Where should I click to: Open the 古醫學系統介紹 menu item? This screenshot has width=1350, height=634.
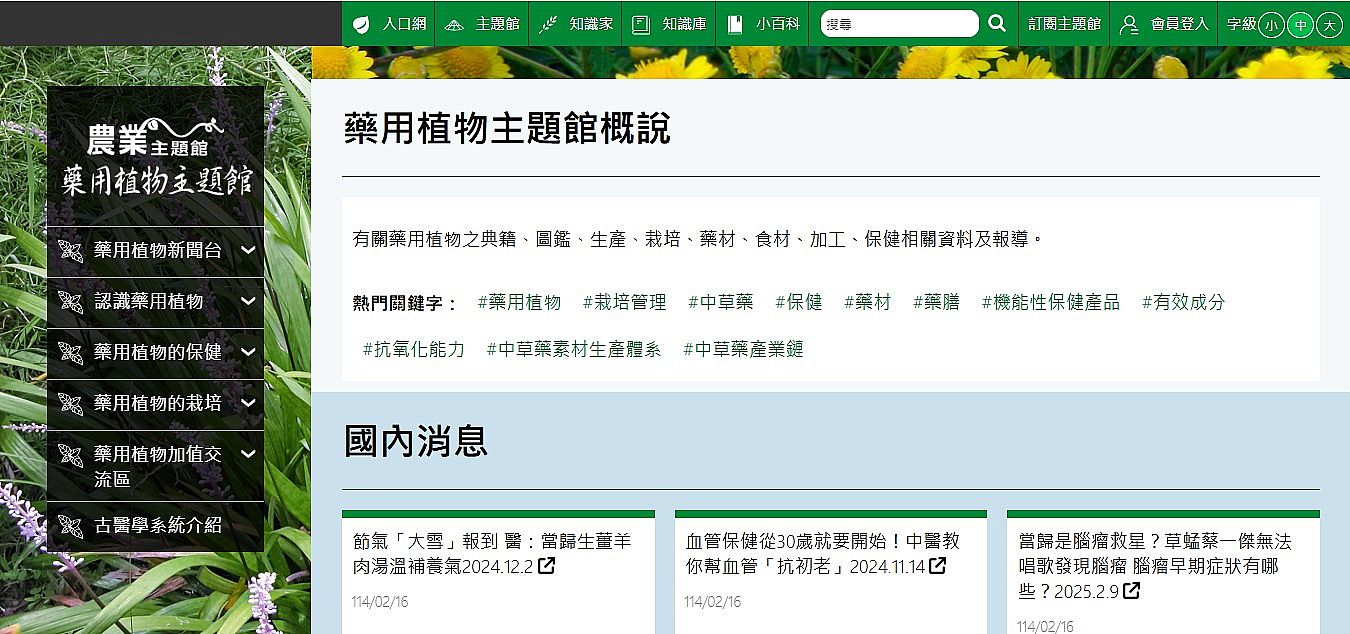point(157,526)
